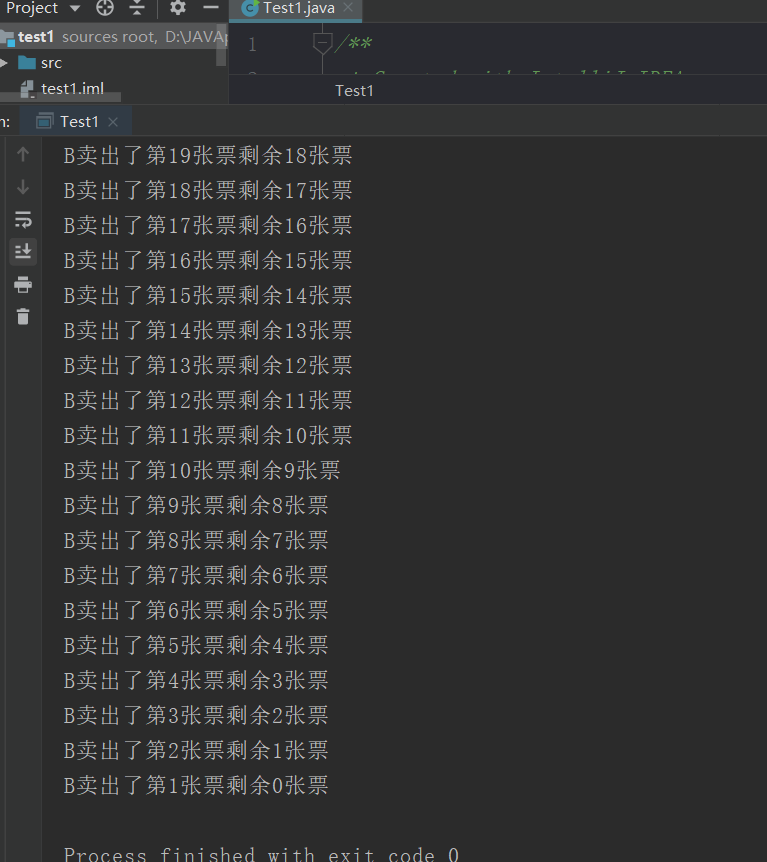This screenshot has height=862, width=767.
Task: Click output line B卖出了第16张票剩余15张票
Action: tap(208, 261)
